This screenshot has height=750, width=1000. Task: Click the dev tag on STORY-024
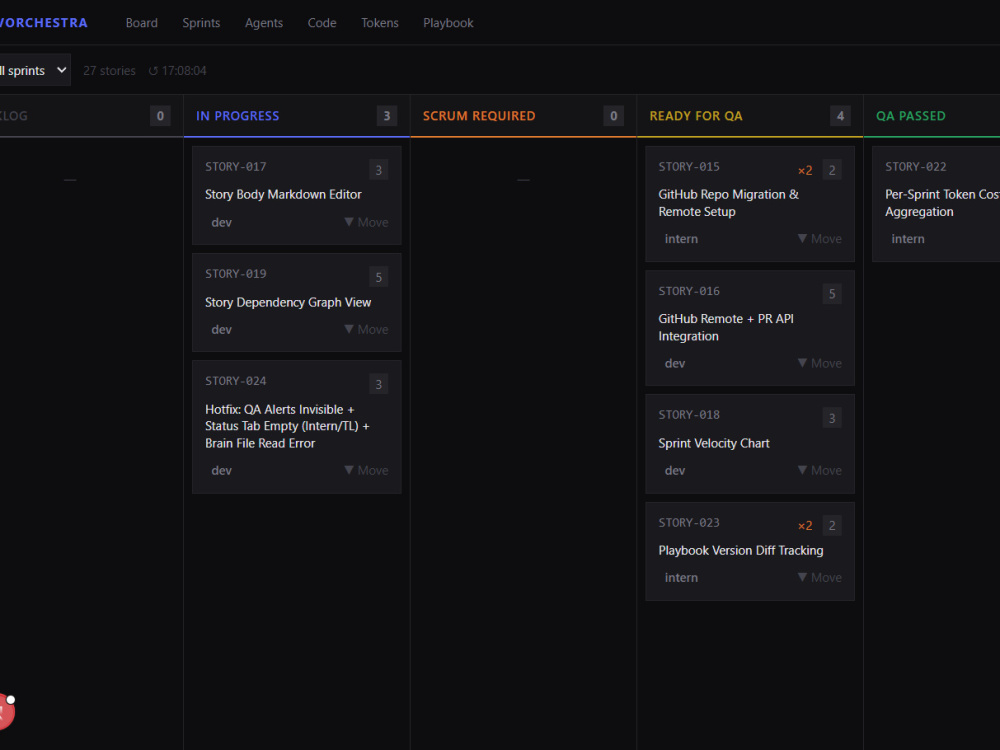pos(221,471)
